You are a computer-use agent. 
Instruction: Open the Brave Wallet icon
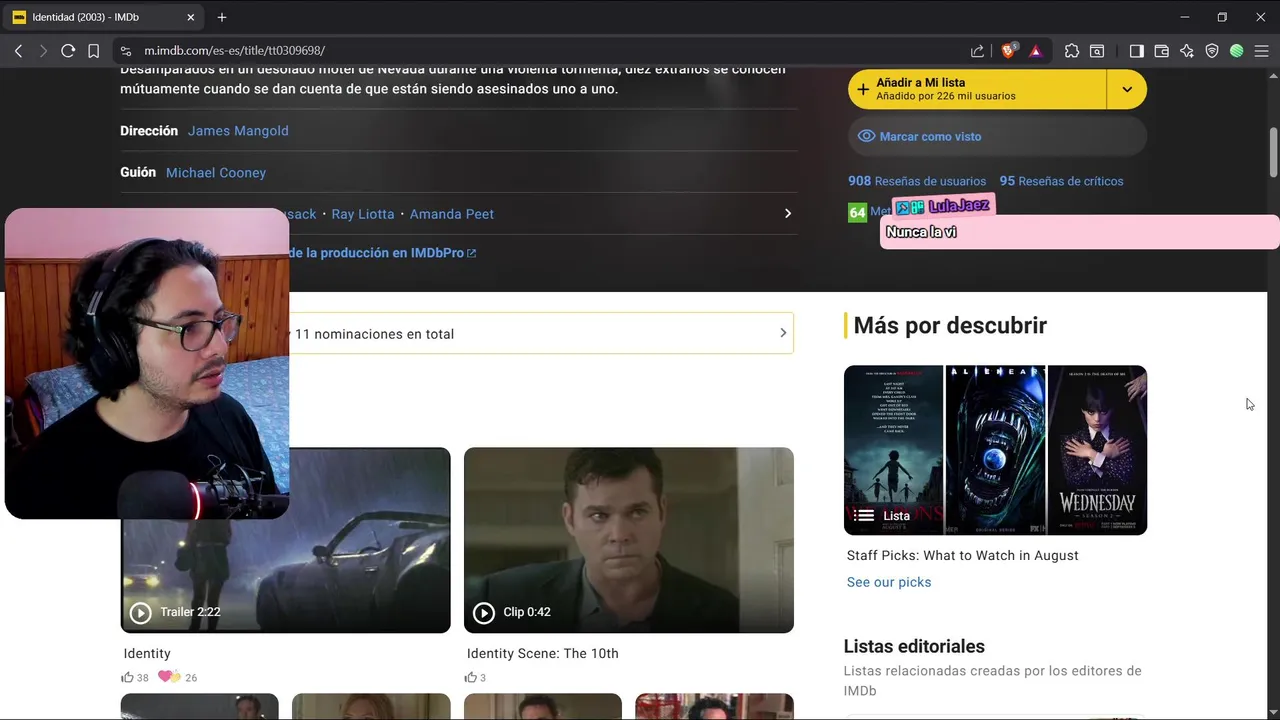pos(1162,51)
